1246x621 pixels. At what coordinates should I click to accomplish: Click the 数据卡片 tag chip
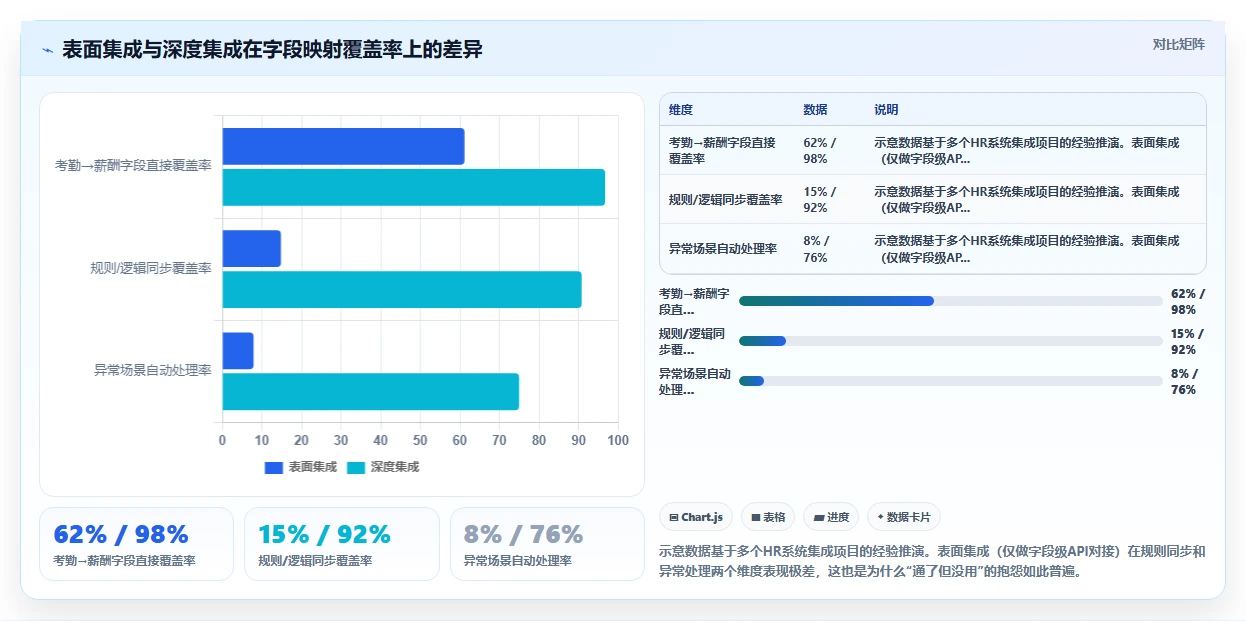pyautogui.click(x=904, y=517)
